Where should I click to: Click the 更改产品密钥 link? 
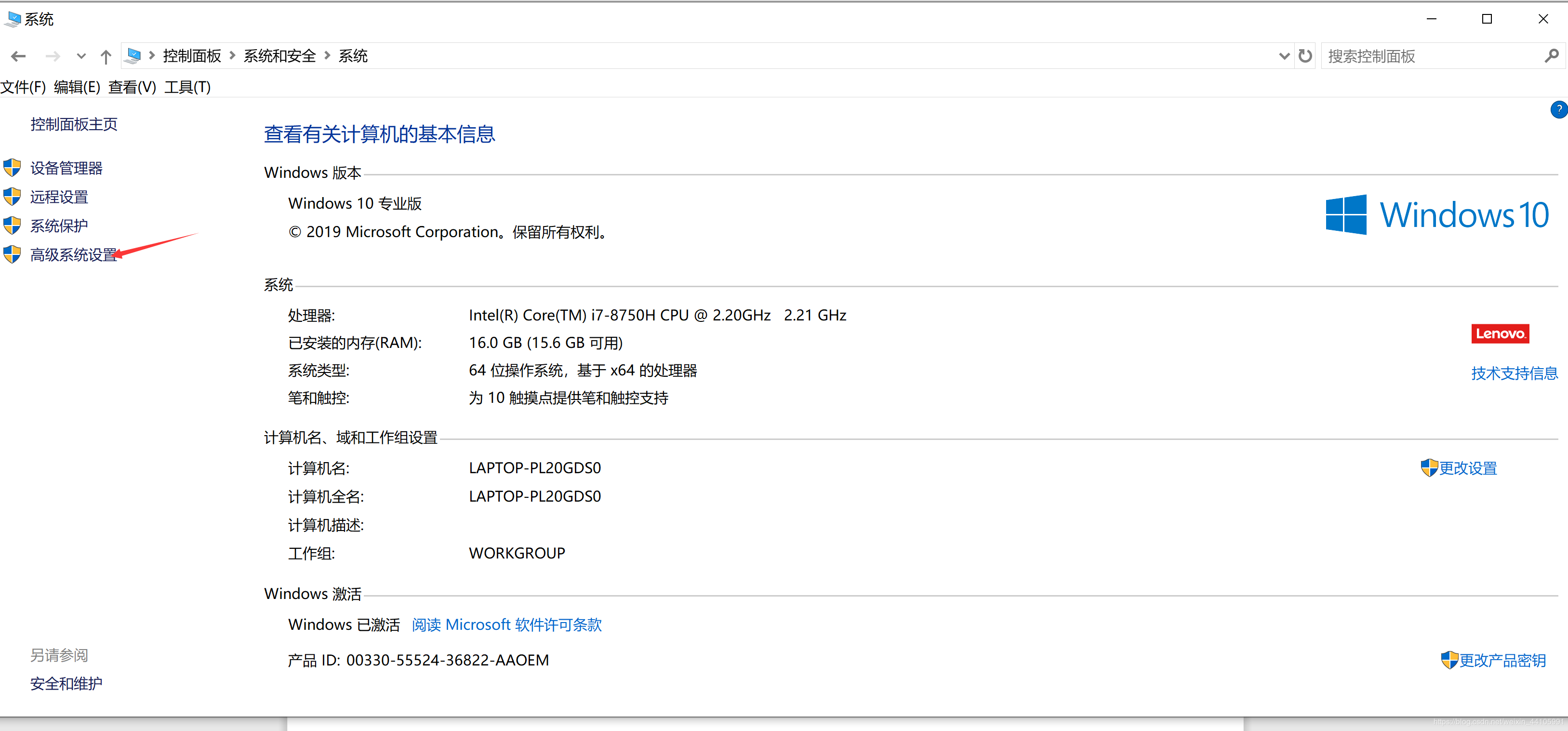pyautogui.click(x=1502, y=660)
